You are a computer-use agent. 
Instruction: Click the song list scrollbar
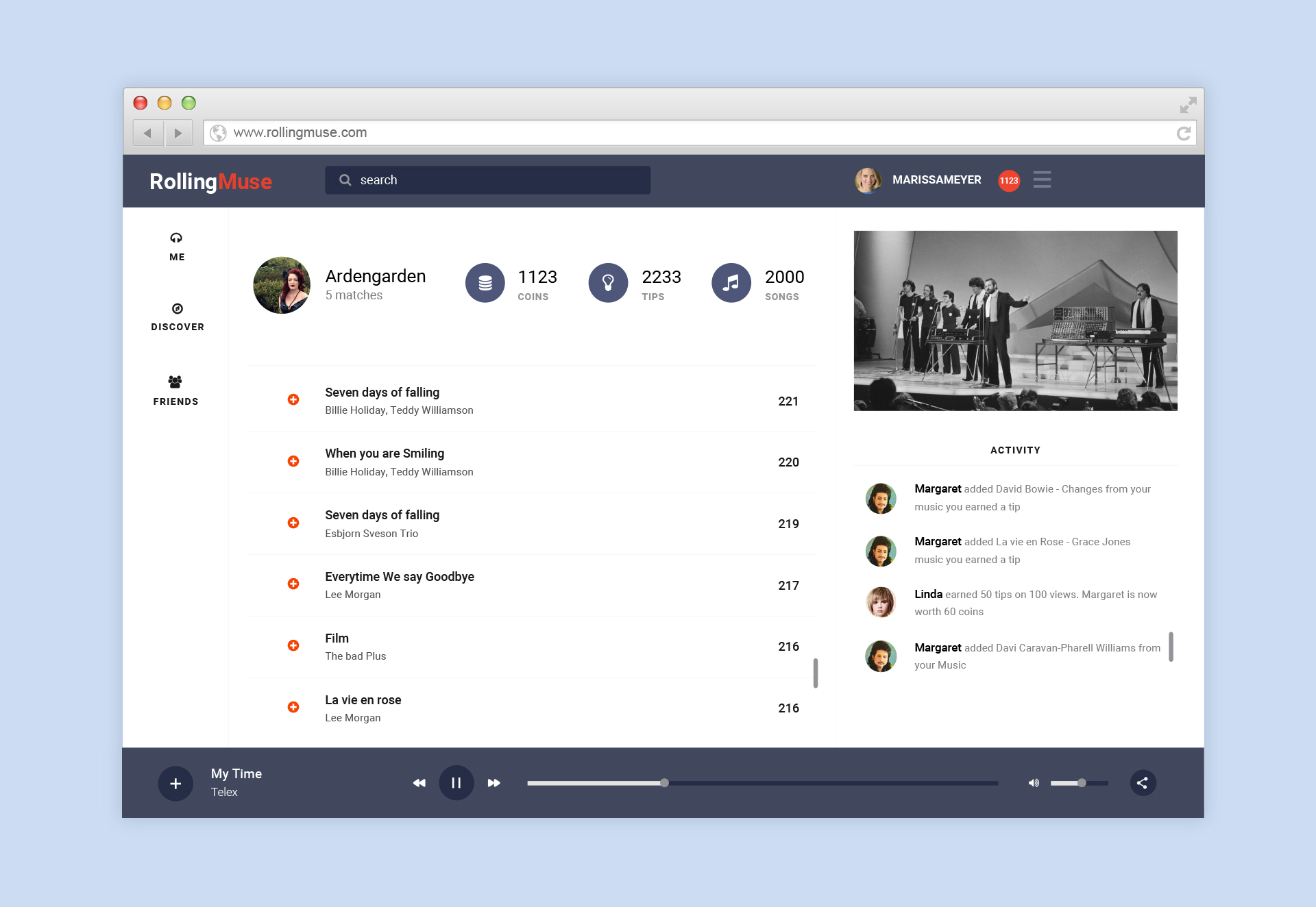pyautogui.click(x=816, y=673)
